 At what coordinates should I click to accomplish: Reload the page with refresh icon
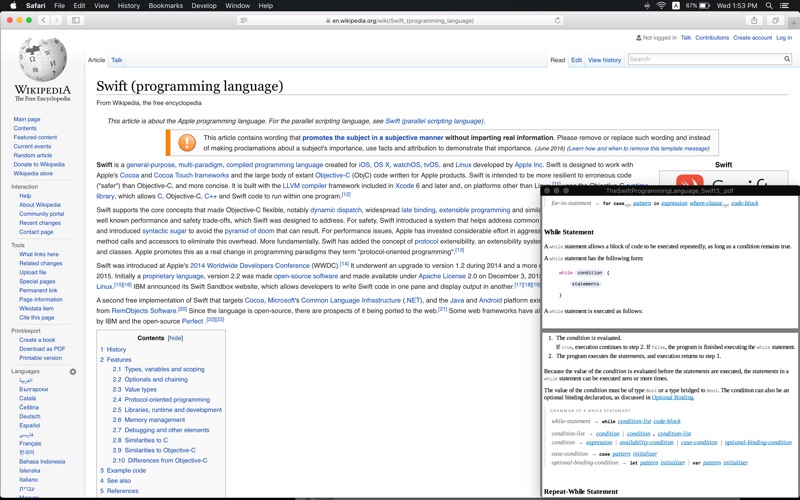[558, 20]
